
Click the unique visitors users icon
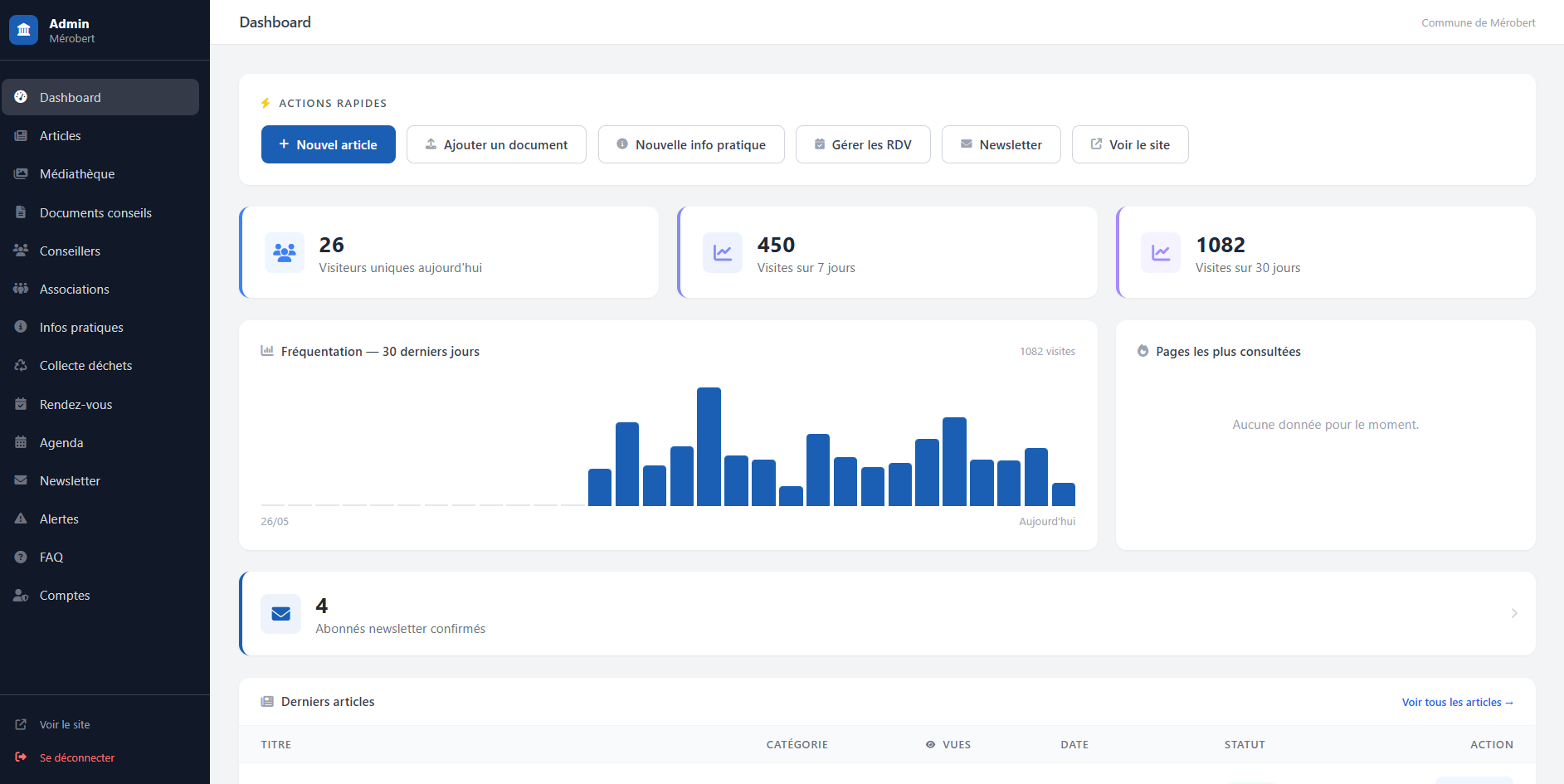[x=285, y=252]
